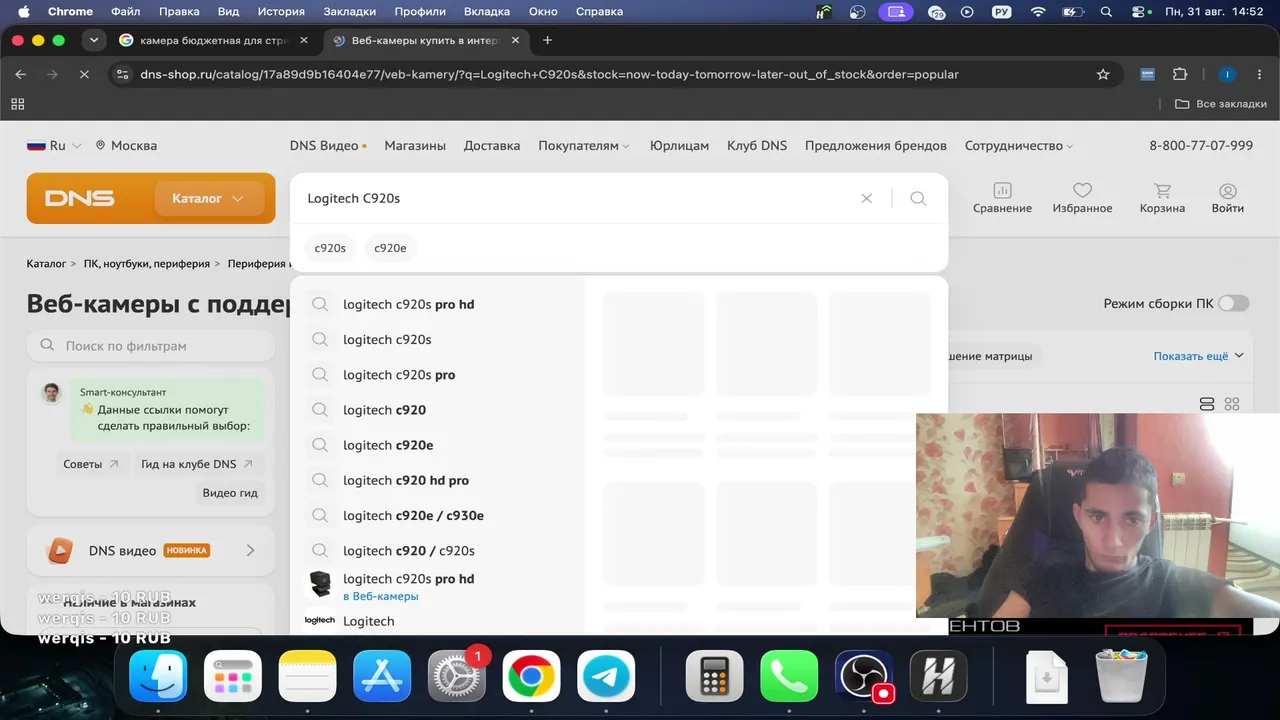
Task: Expand the Ru language selector
Action: pos(54,145)
